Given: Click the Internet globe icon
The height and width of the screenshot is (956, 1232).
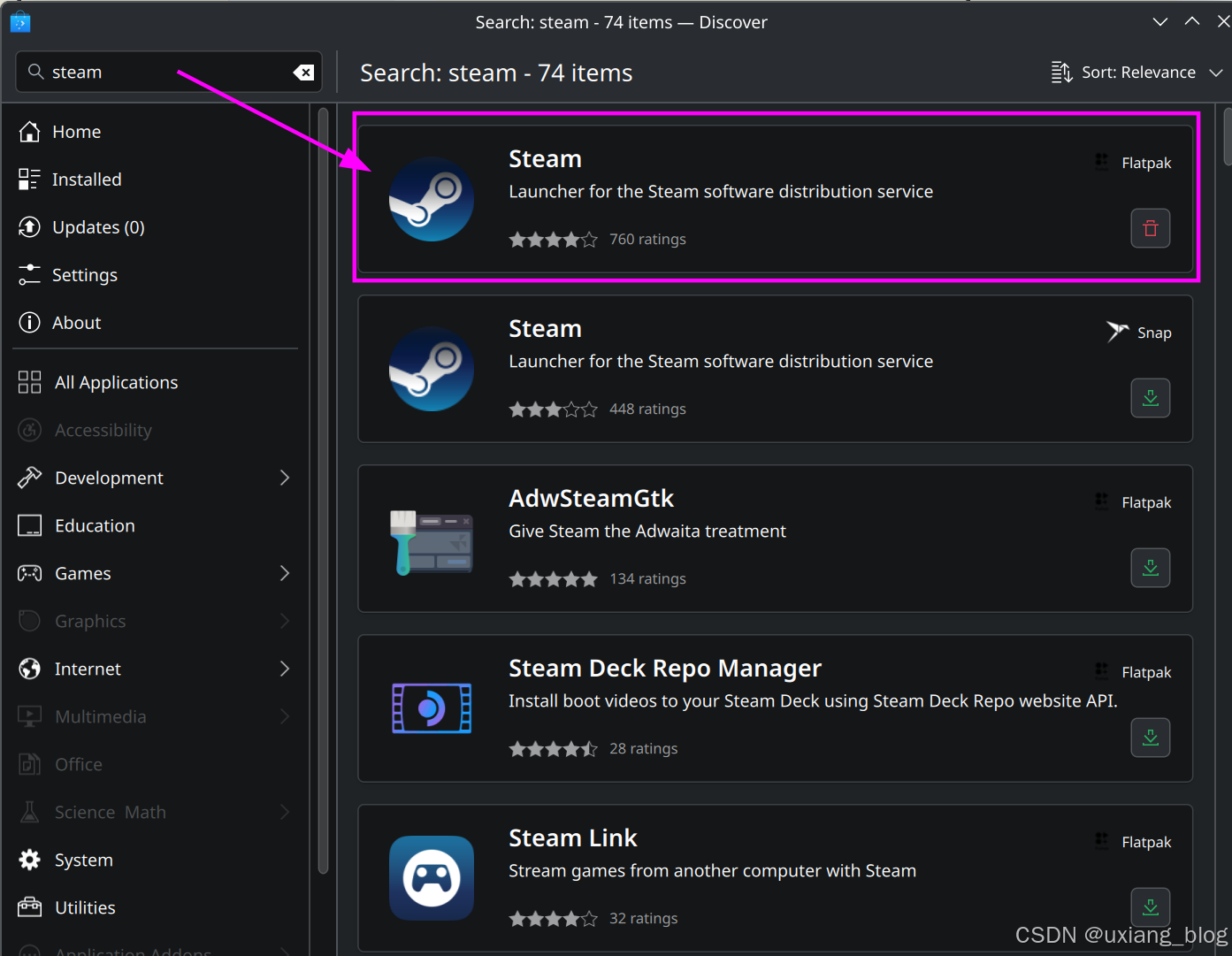Looking at the screenshot, I should [x=29, y=669].
